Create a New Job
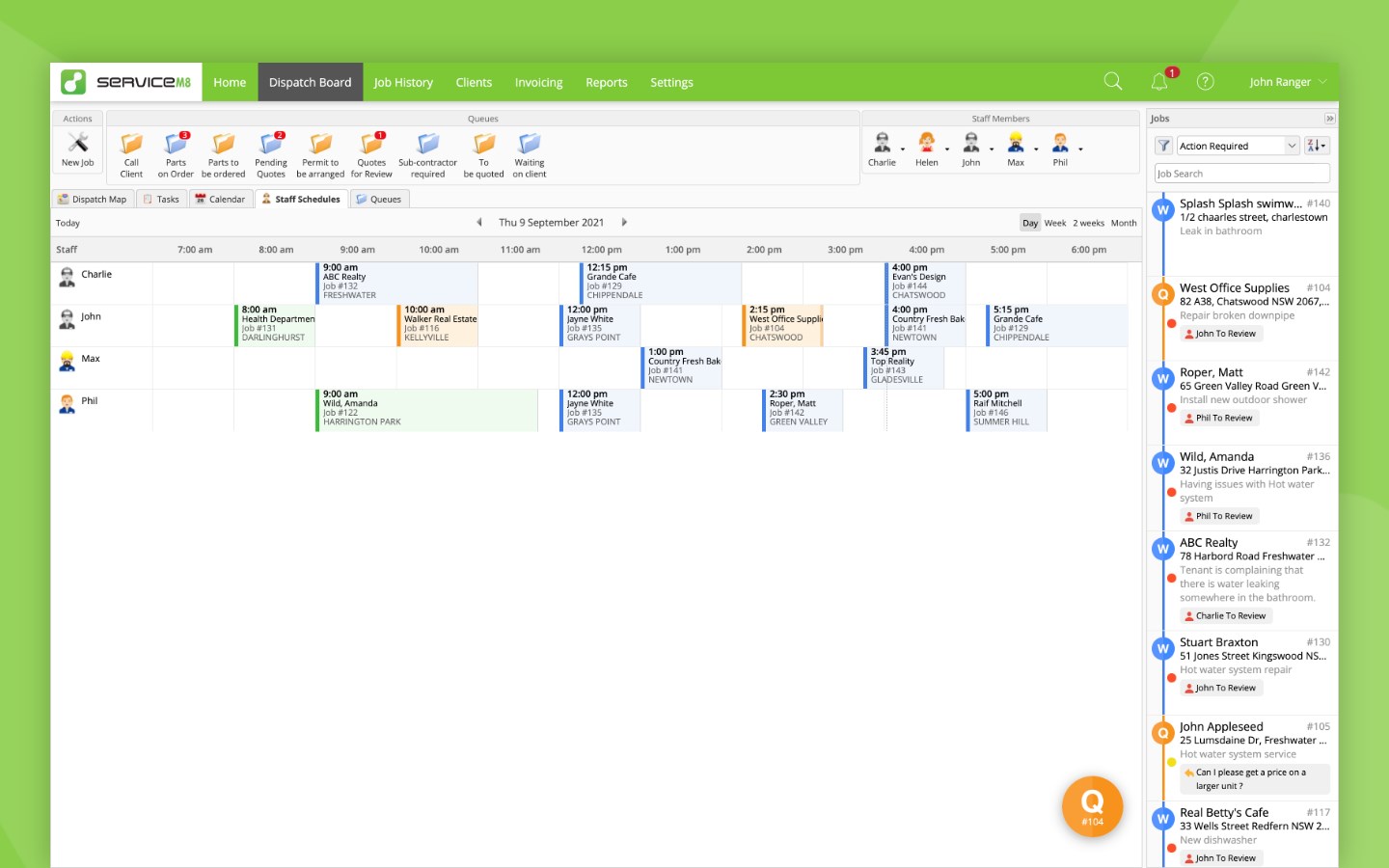Viewport: 1389px width, 868px height. tap(78, 149)
